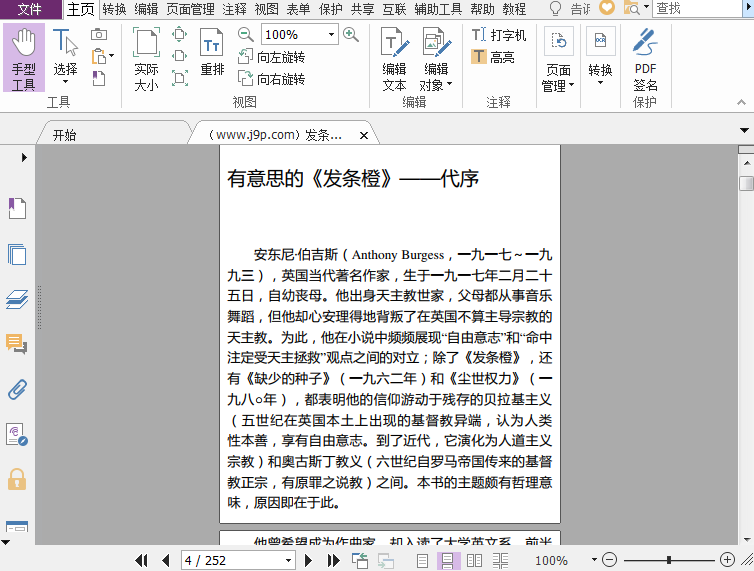Click the zoom slider handle in status bar
This screenshot has width=754, height=571.
pos(669,560)
